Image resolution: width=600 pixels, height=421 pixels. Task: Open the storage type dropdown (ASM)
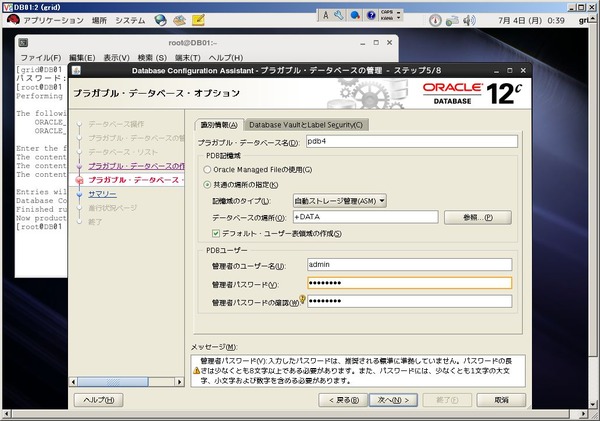pyautogui.click(x=339, y=201)
